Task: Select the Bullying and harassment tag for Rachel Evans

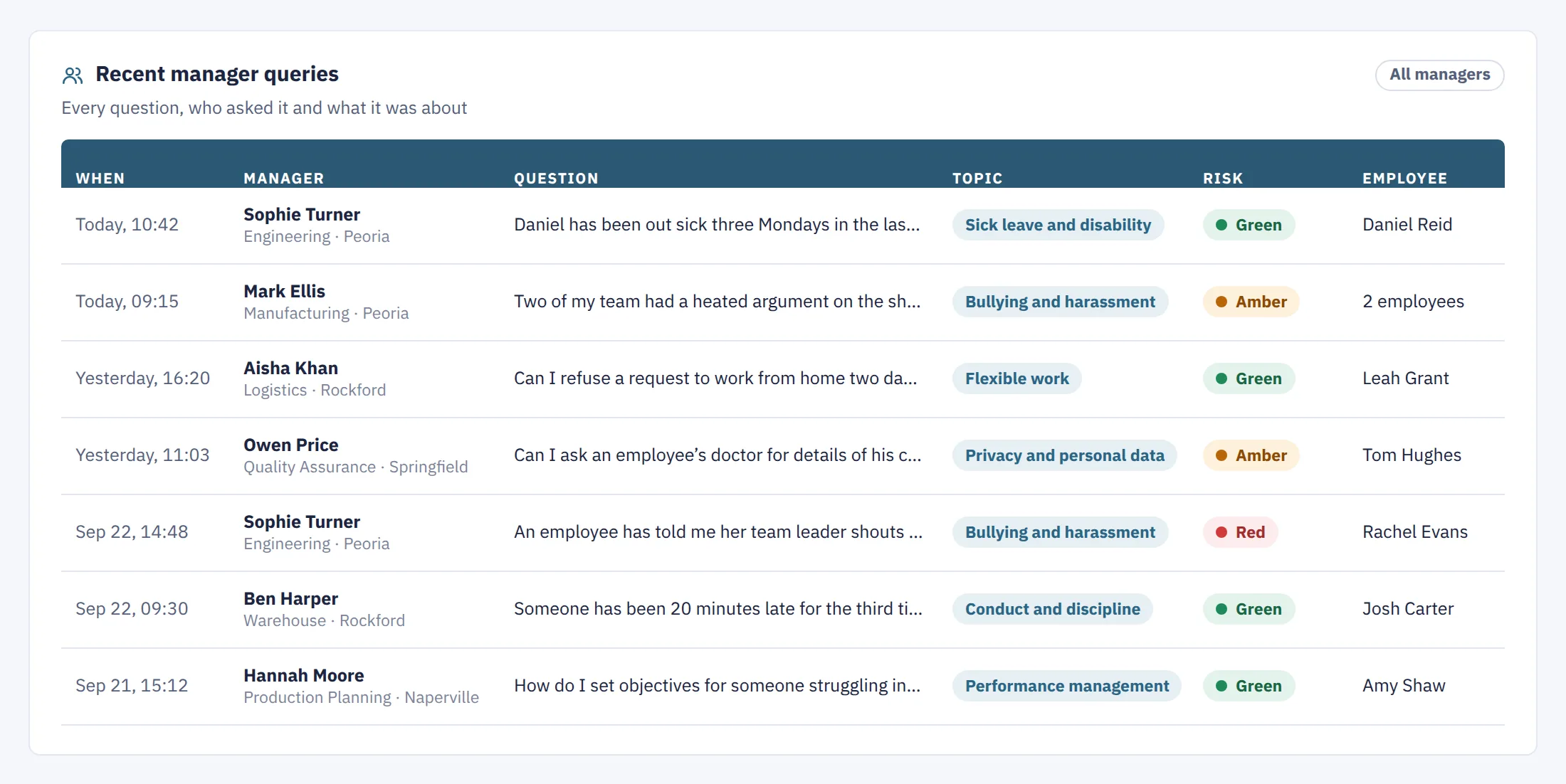Action: pos(1060,532)
